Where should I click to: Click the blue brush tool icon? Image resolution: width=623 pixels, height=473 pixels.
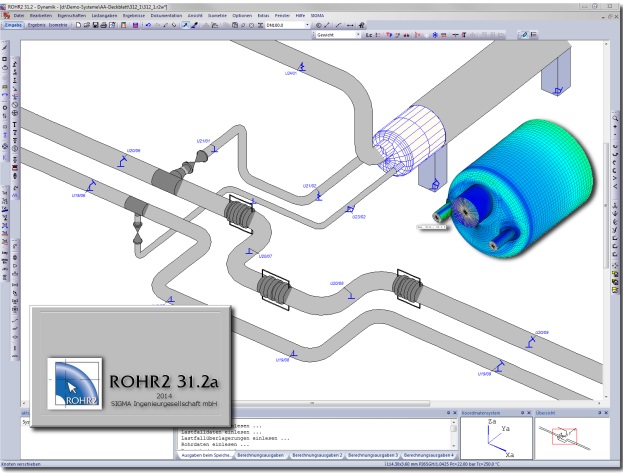click(x=194, y=25)
